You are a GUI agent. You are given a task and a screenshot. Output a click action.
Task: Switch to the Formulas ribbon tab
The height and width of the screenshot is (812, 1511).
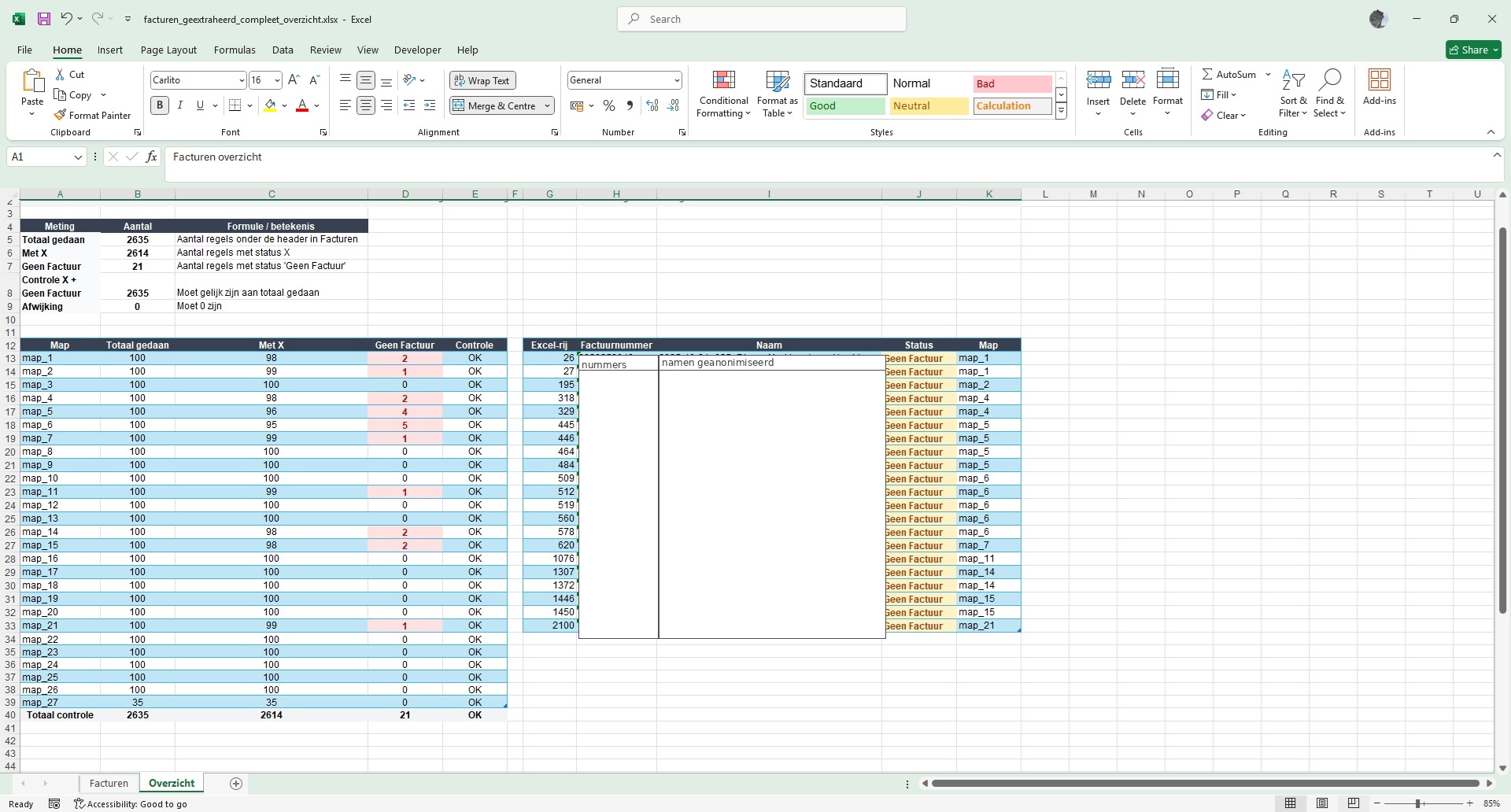235,50
